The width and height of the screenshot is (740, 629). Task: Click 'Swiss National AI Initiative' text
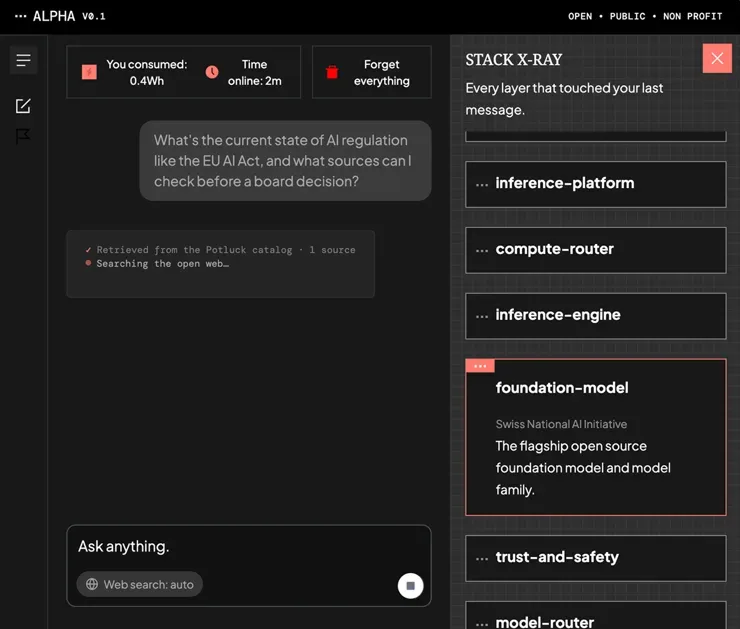(x=561, y=424)
